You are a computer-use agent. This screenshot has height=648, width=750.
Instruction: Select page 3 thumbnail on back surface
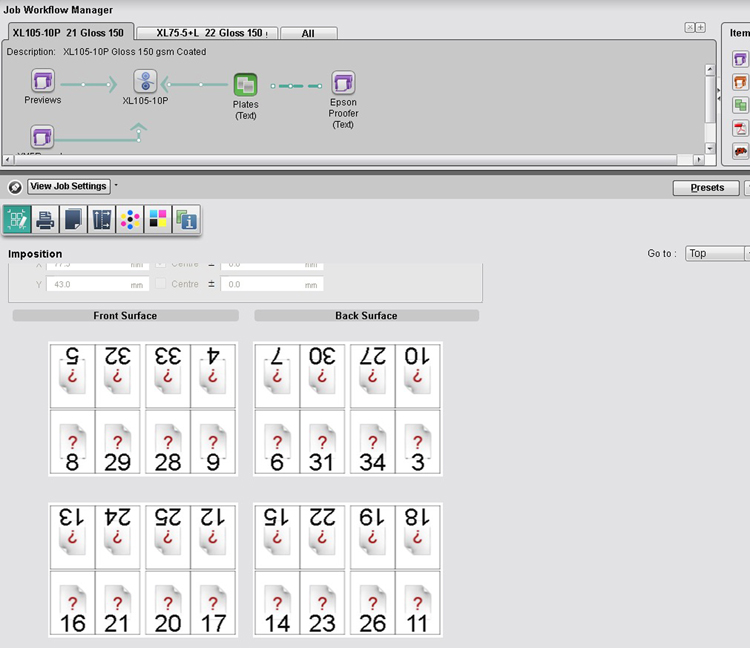click(x=418, y=442)
